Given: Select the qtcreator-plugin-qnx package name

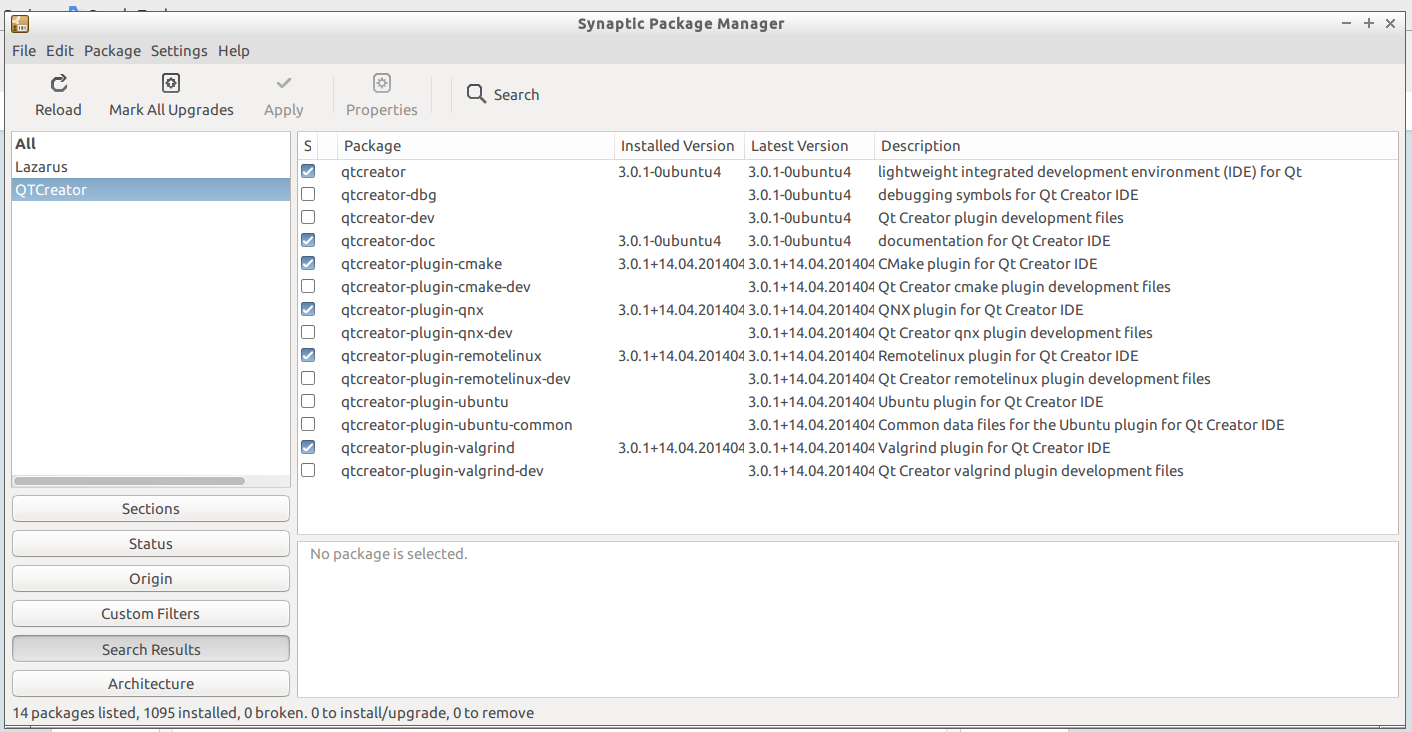Looking at the screenshot, I should click(x=412, y=310).
